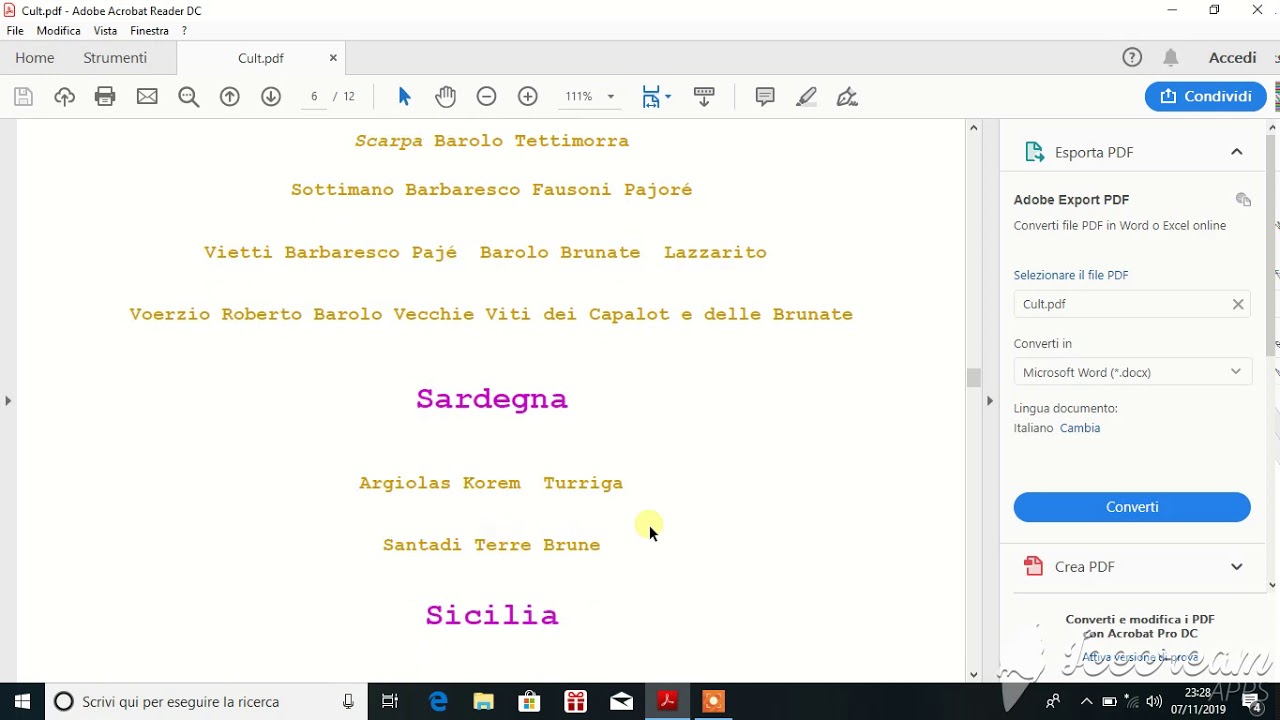Go to previous page arrow
The image size is (1280, 720).
click(230, 97)
